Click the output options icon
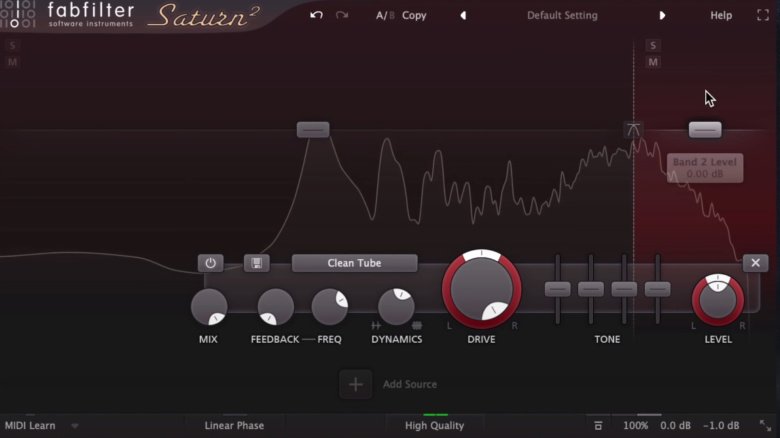 click(x=598, y=426)
